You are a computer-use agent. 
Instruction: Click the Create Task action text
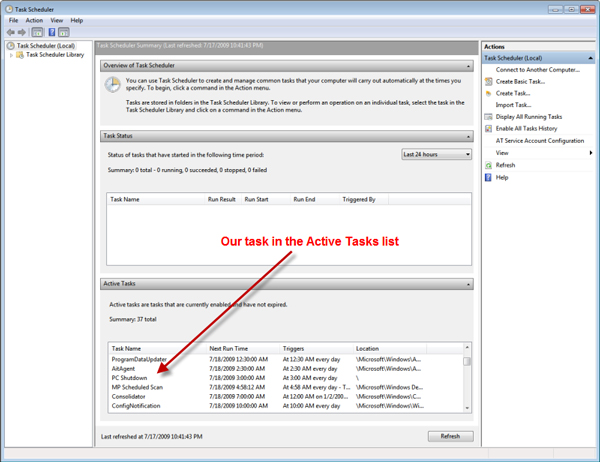pos(513,93)
